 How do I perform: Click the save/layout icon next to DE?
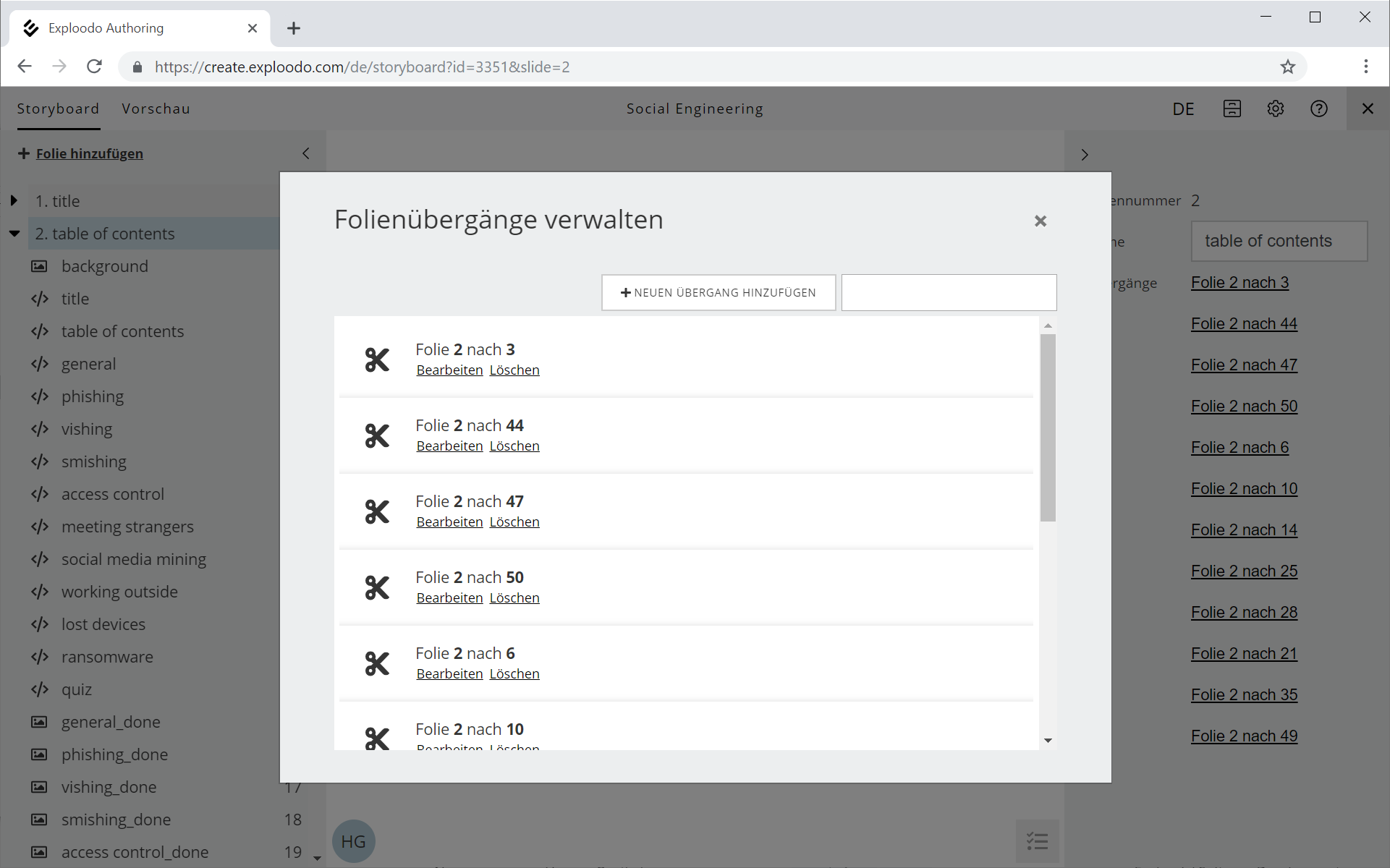click(1232, 109)
